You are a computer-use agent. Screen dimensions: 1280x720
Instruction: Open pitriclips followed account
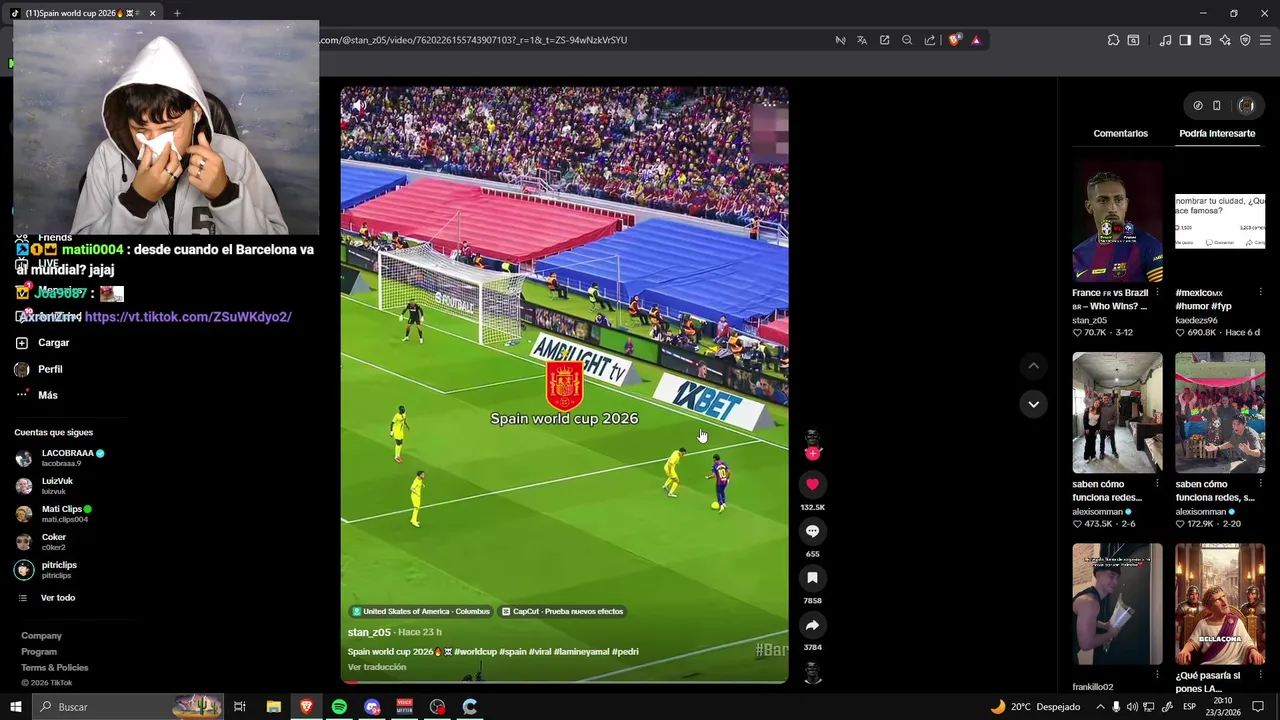[x=46, y=570]
